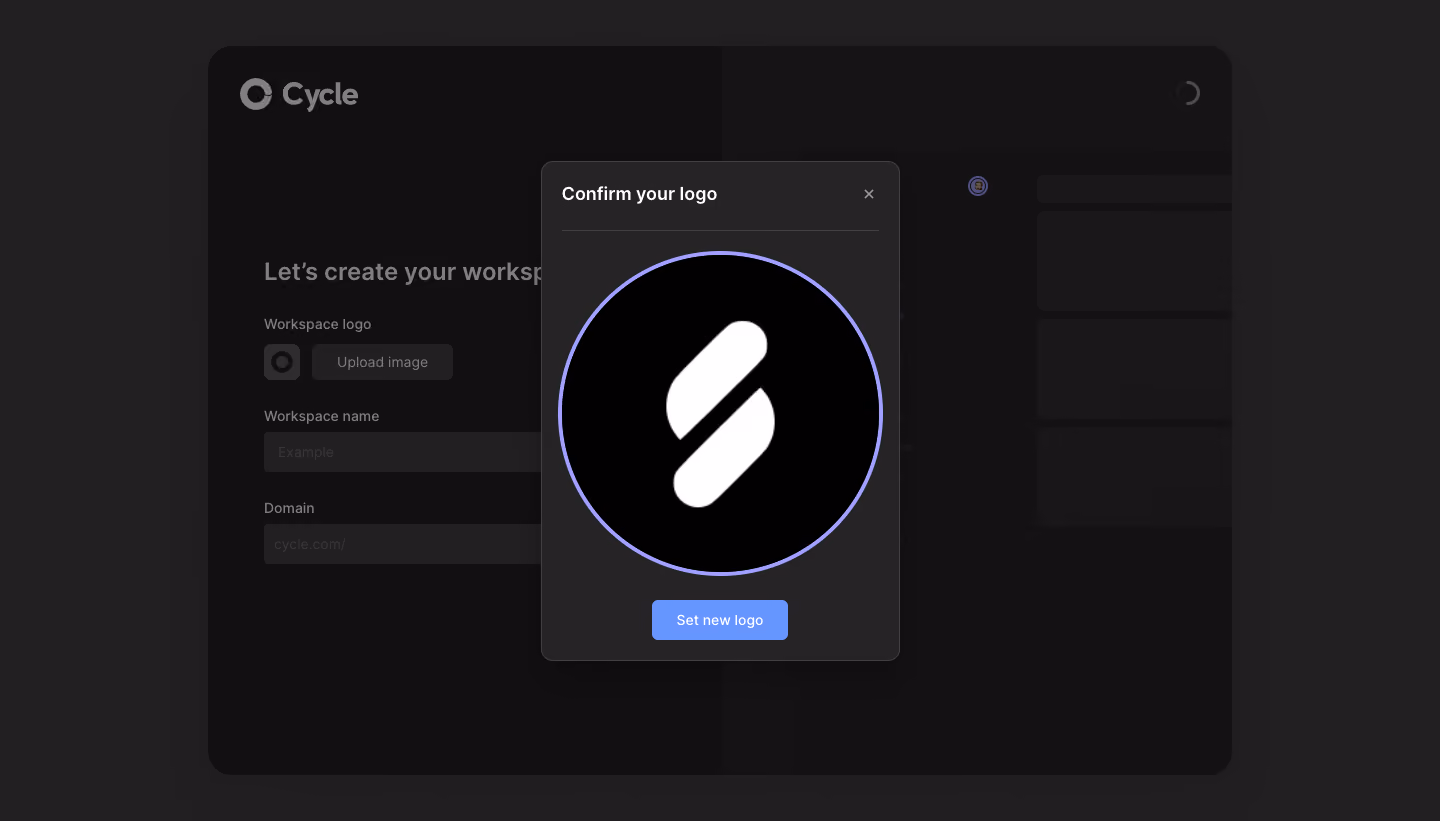Click the Cycle wordmark text
The width and height of the screenshot is (1440, 821).
point(320,95)
